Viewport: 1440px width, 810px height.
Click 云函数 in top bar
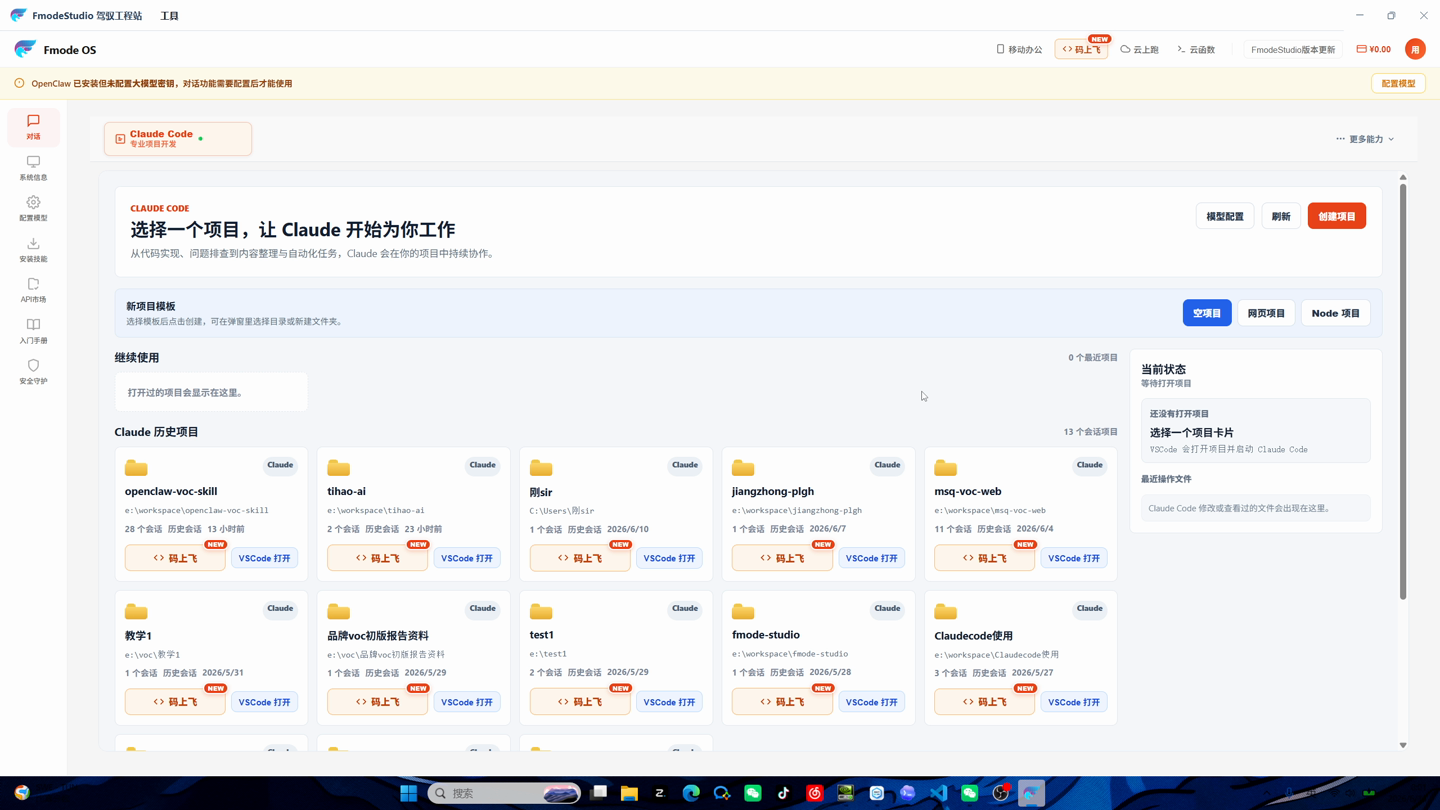click(1196, 49)
